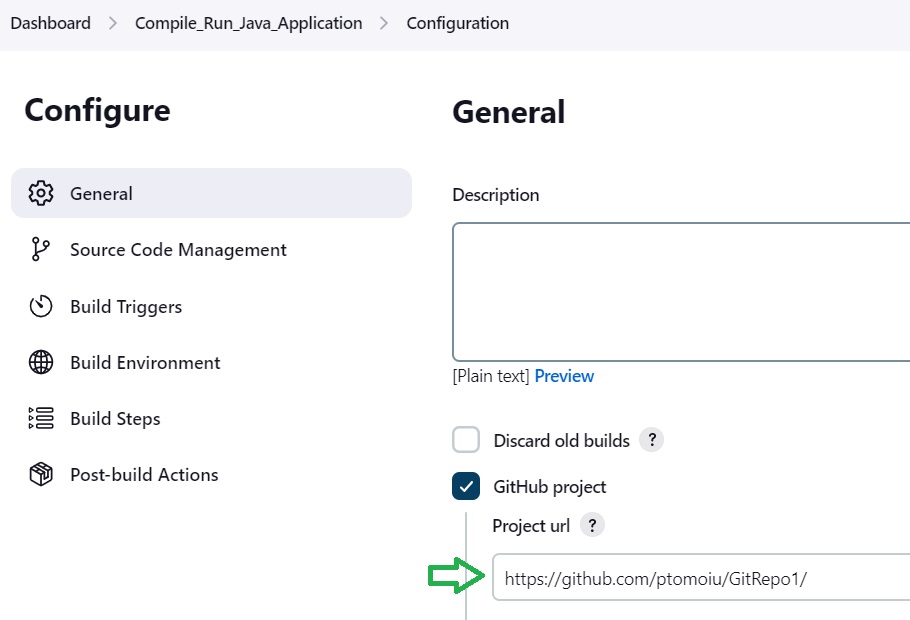Go to the Post-build Actions section
The width and height of the screenshot is (910, 620).
pyautogui.click(x=211, y=474)
